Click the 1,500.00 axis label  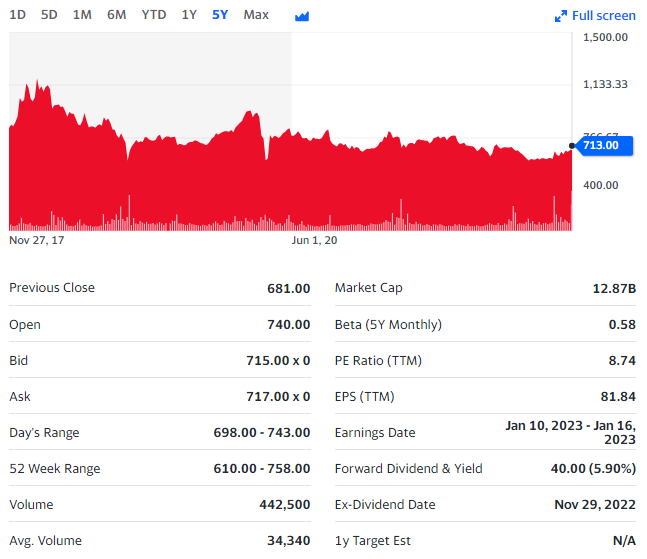pos(605,37)
